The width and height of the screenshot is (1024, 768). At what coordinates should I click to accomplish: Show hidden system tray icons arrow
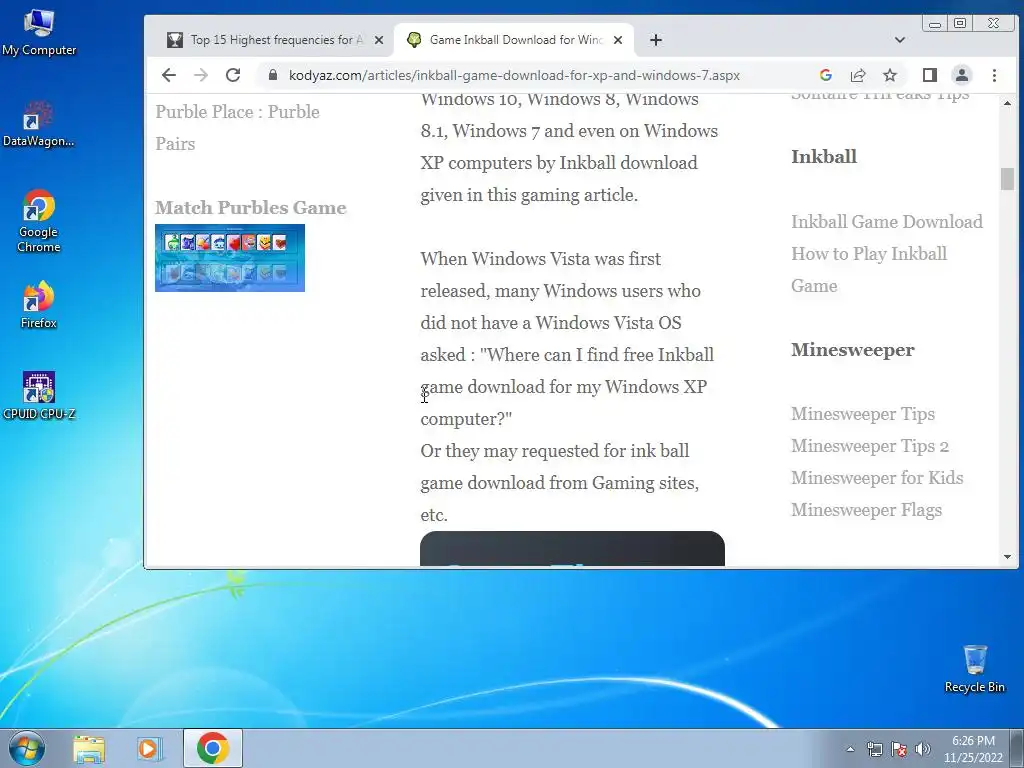point(850,749)
